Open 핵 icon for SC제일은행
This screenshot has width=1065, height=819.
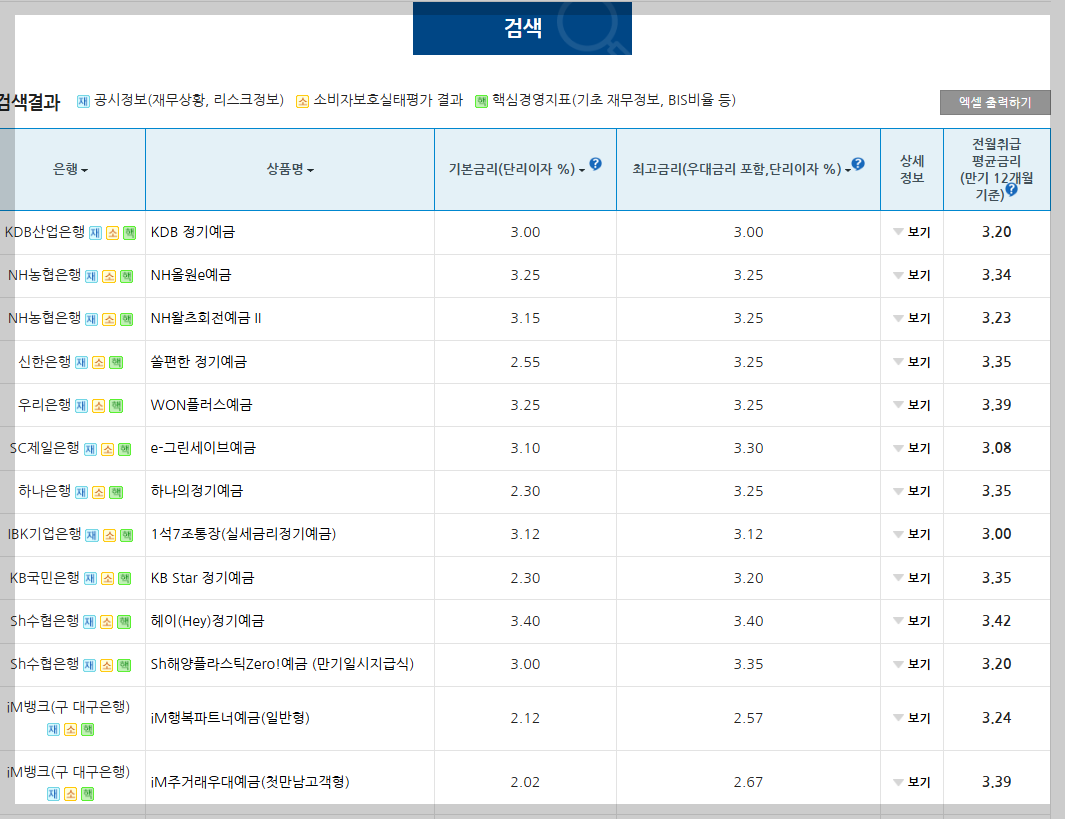click(125, 450)
